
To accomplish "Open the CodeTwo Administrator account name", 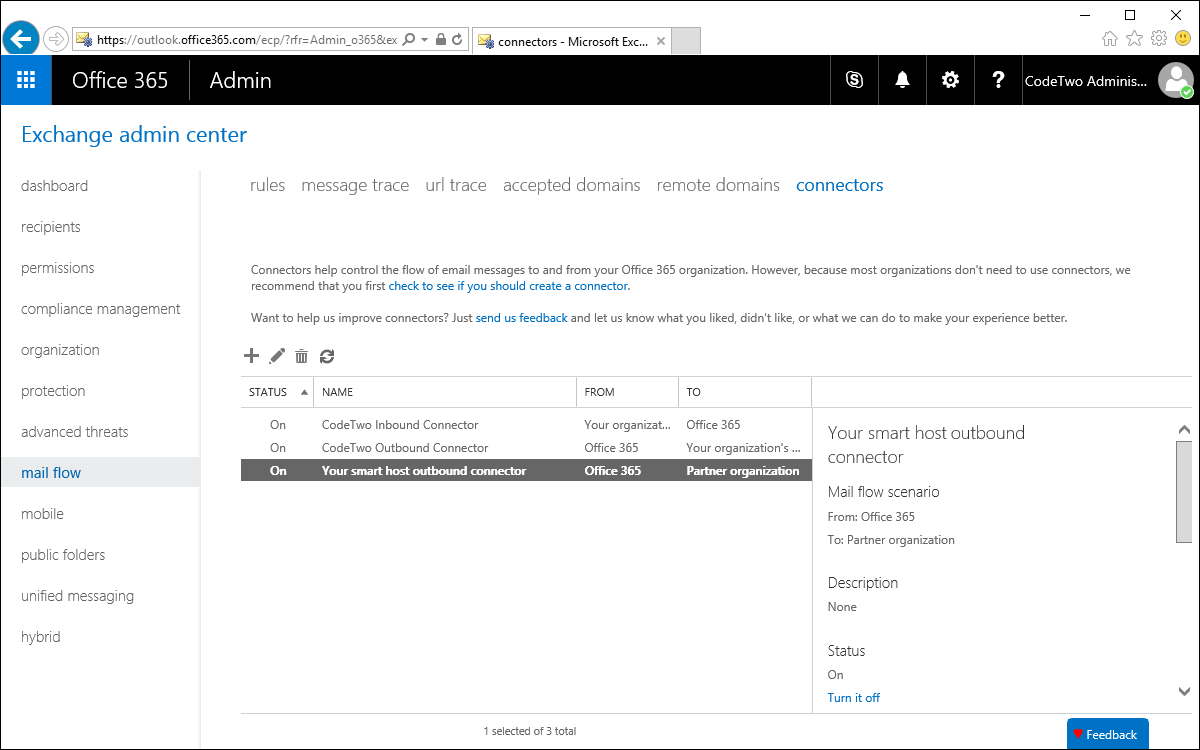I will [x=1087, y=81].
